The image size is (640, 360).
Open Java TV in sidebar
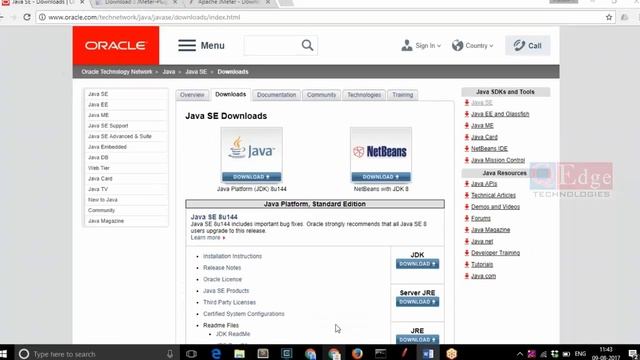tap(98, 189)
